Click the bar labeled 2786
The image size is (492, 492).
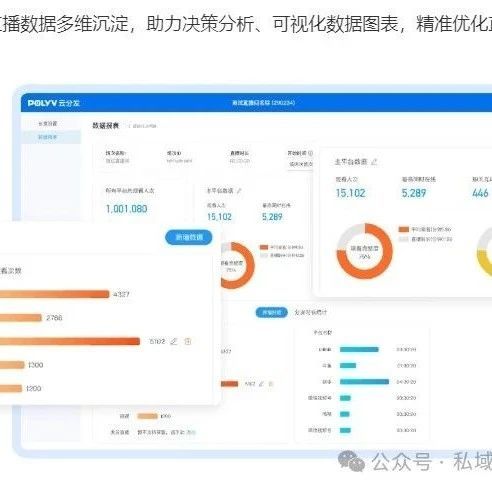[21, 318]
